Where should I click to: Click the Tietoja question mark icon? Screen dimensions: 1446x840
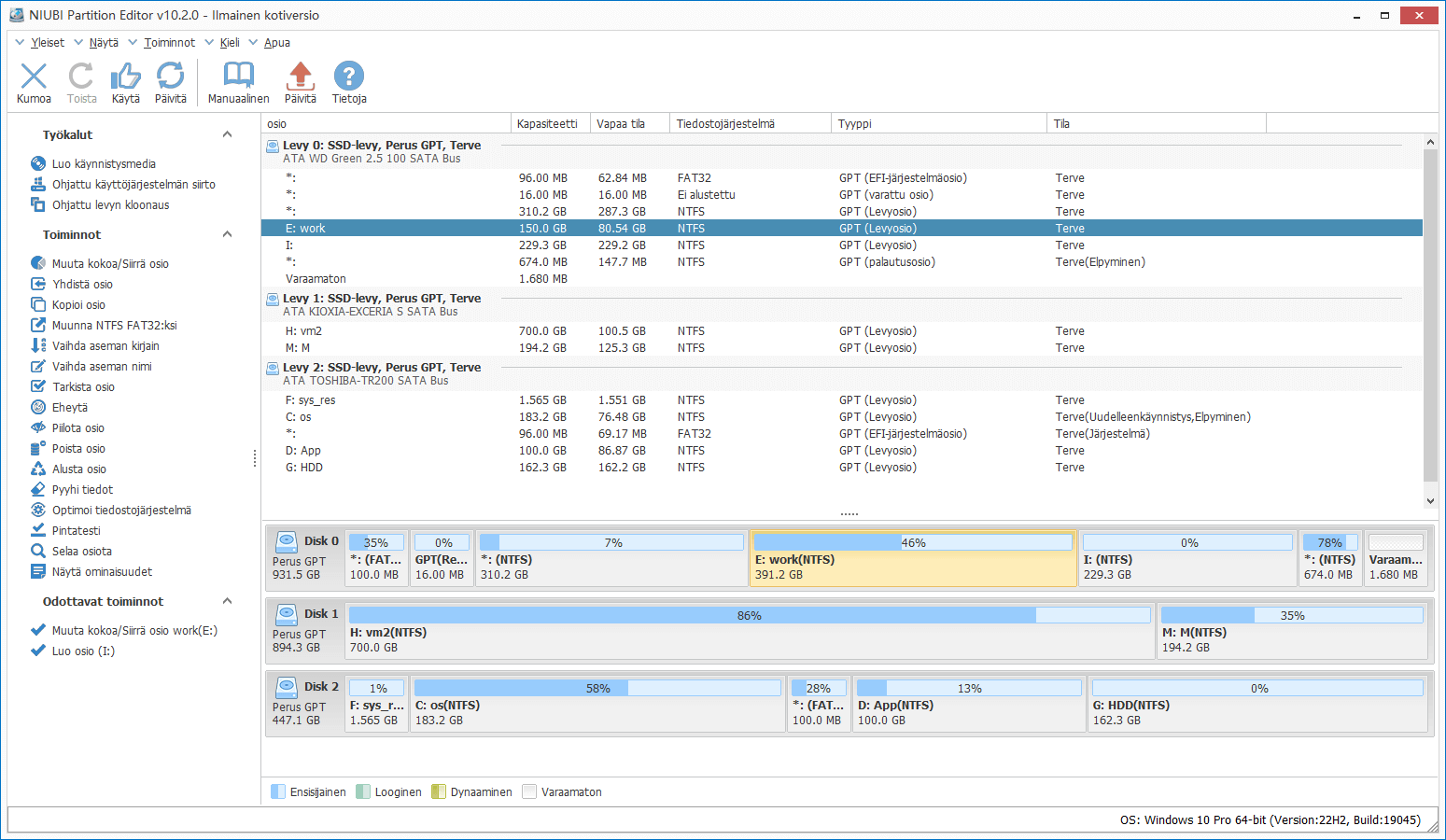tap(349, 77)
